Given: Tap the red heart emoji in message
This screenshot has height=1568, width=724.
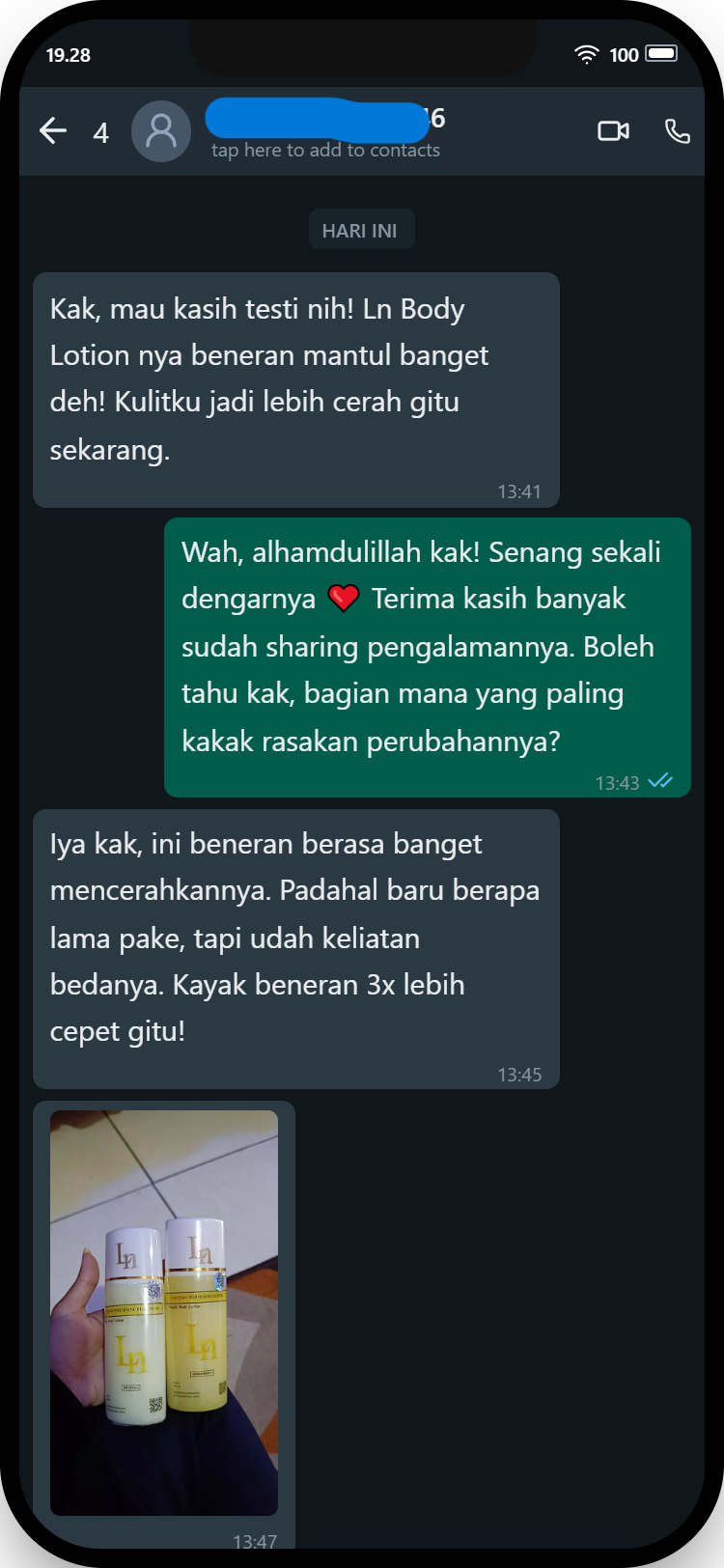Looking at the screenshot, I should 344,599.
